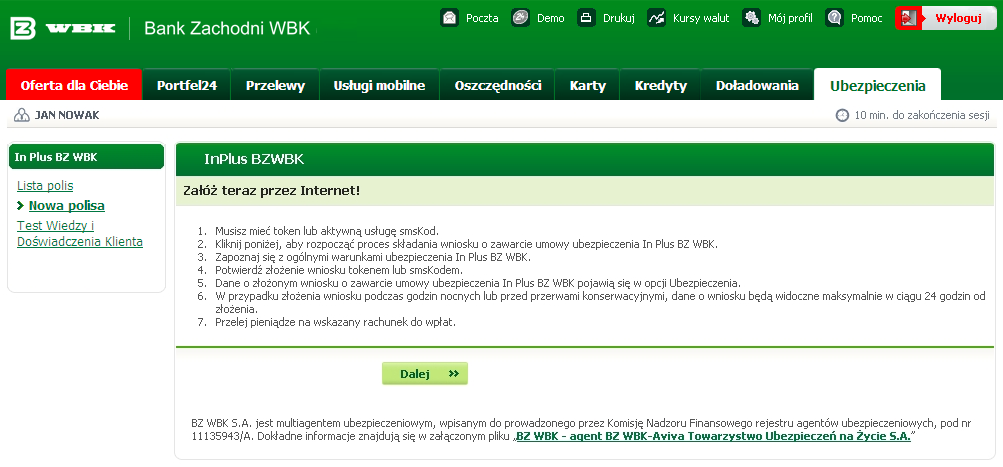Image resolution: width=1003 pixels, height=467 pixels.
Task: Open the BZ WBK-Aviva agent file link
Action: point(713,438)
